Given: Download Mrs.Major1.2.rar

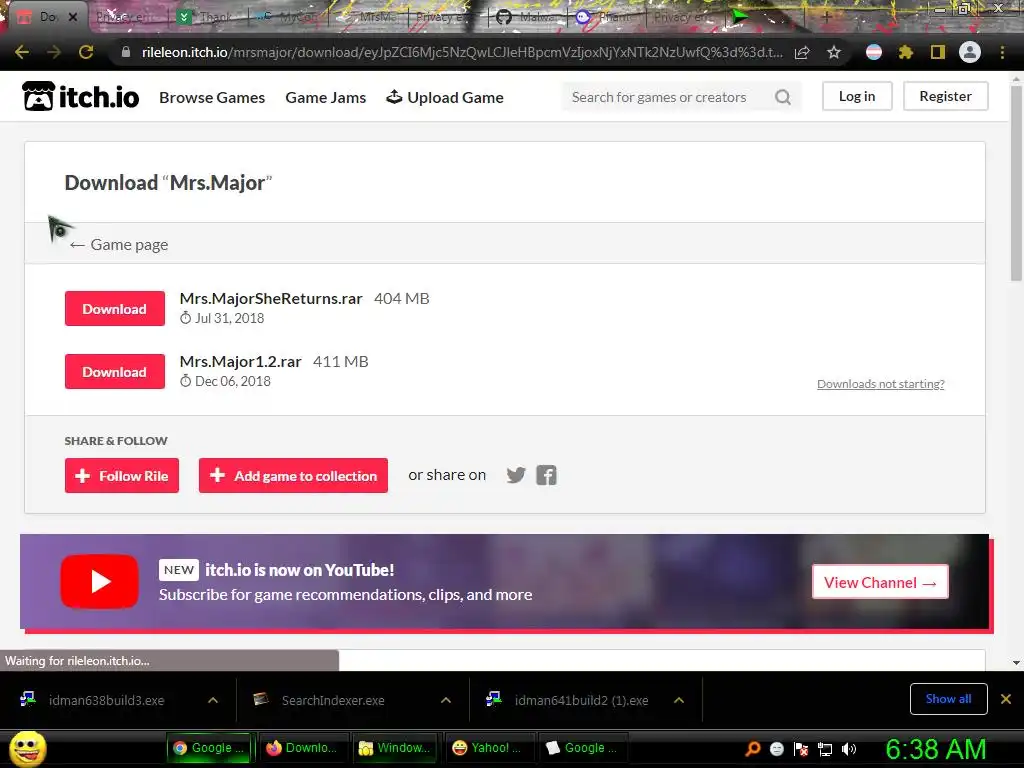Looking at the screenshot, I should [x=115, y=372].
